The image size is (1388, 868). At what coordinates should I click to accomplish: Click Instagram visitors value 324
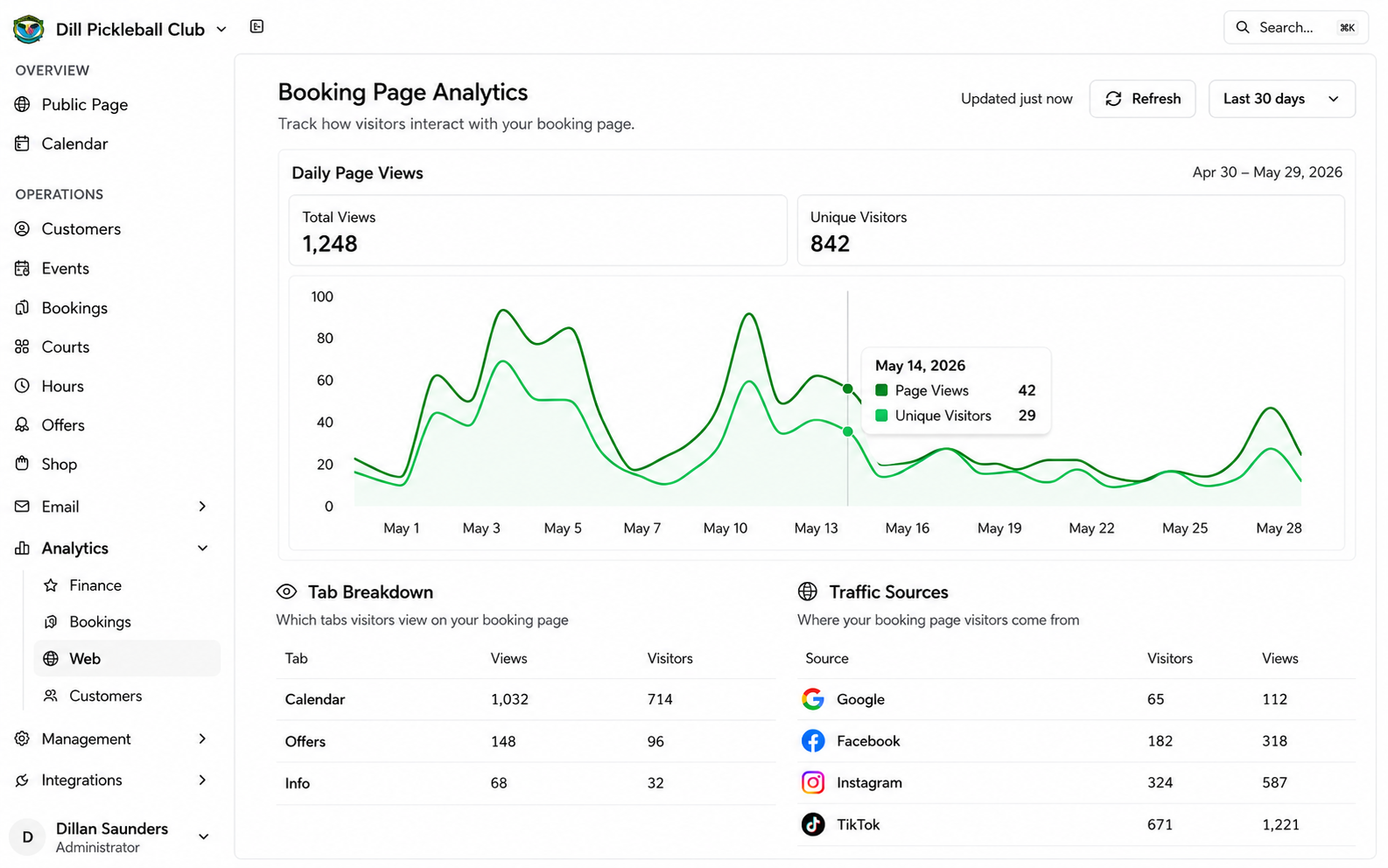(x=1160, y=782)
